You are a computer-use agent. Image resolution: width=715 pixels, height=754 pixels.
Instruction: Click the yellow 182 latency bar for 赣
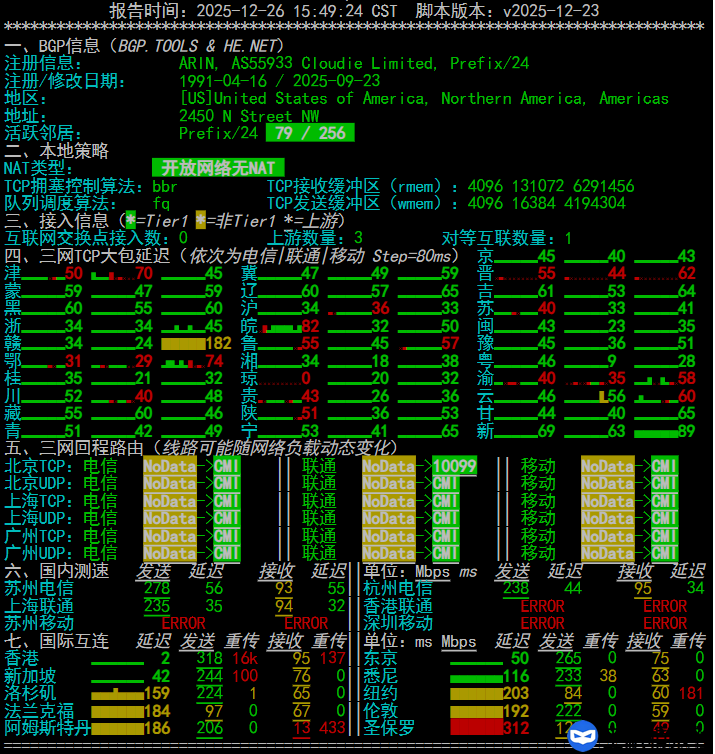[x=183, y=343]
